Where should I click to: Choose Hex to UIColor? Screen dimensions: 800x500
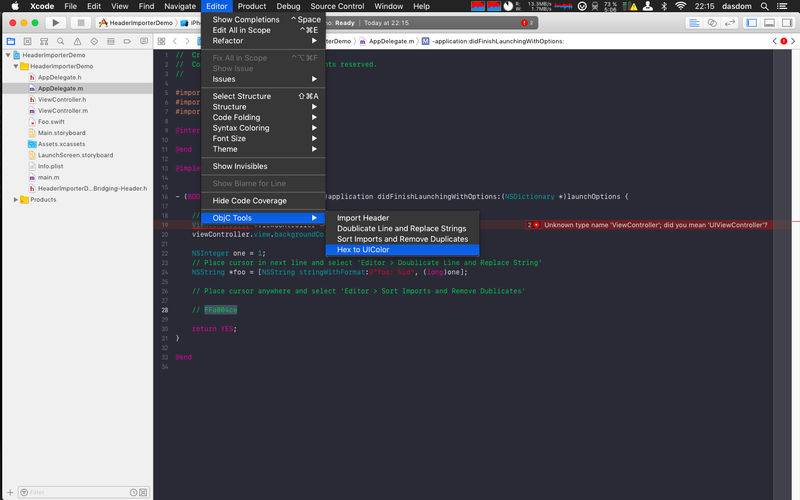tap(402, 249)
